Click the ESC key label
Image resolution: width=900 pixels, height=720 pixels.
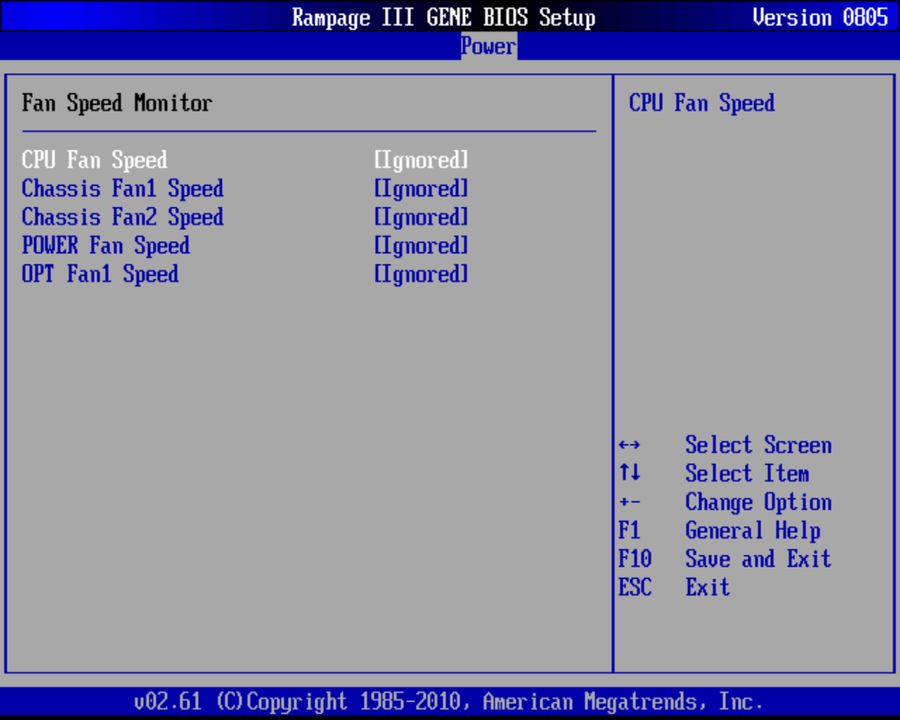(x=635, y=587)
